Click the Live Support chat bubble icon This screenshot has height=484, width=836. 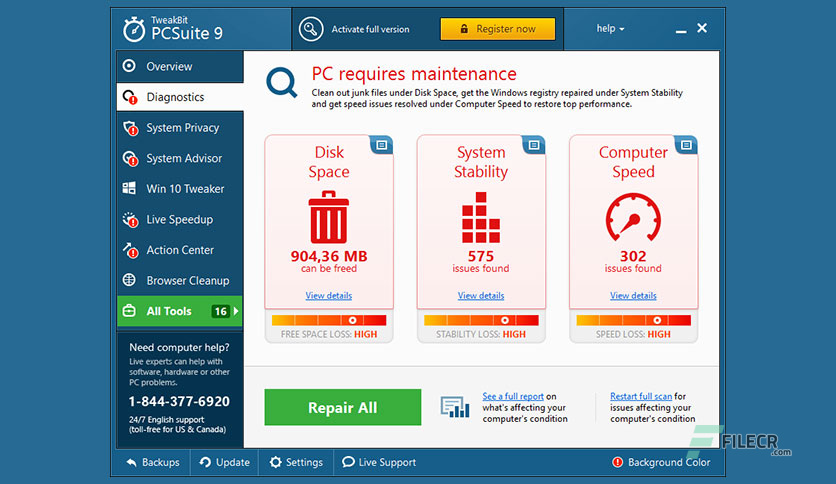pos(348,462)
